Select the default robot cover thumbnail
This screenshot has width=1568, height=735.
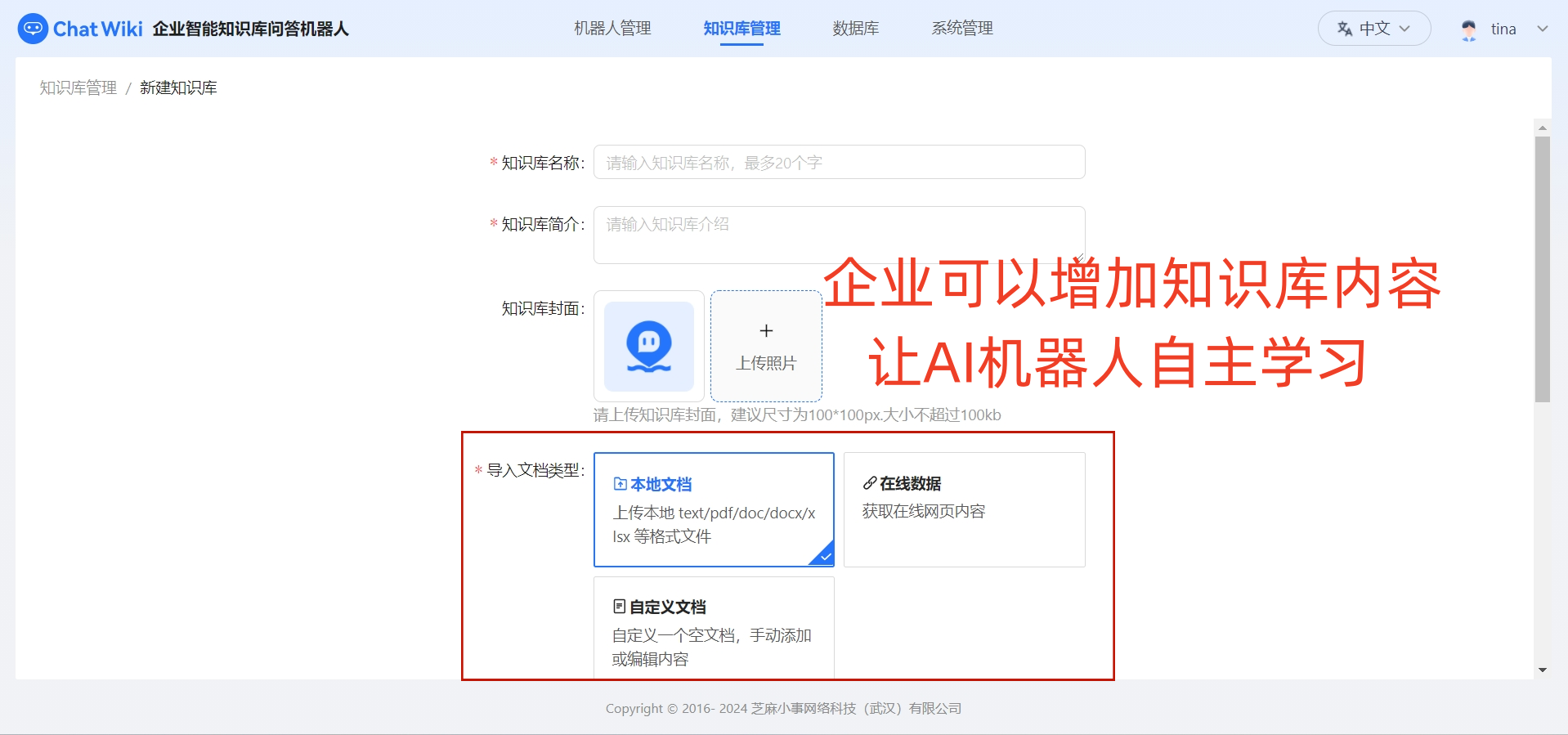pyautogui.click(x=649, y=346)
